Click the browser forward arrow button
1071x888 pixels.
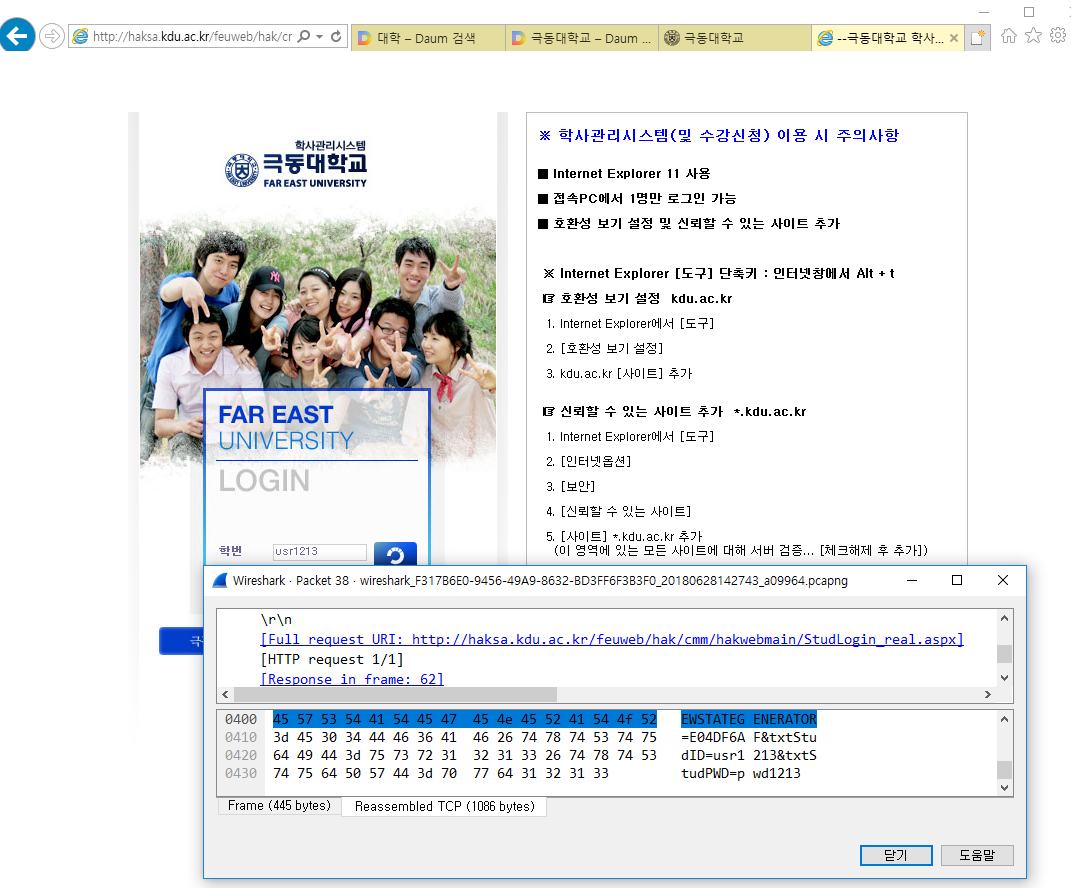tap(52, 36)
